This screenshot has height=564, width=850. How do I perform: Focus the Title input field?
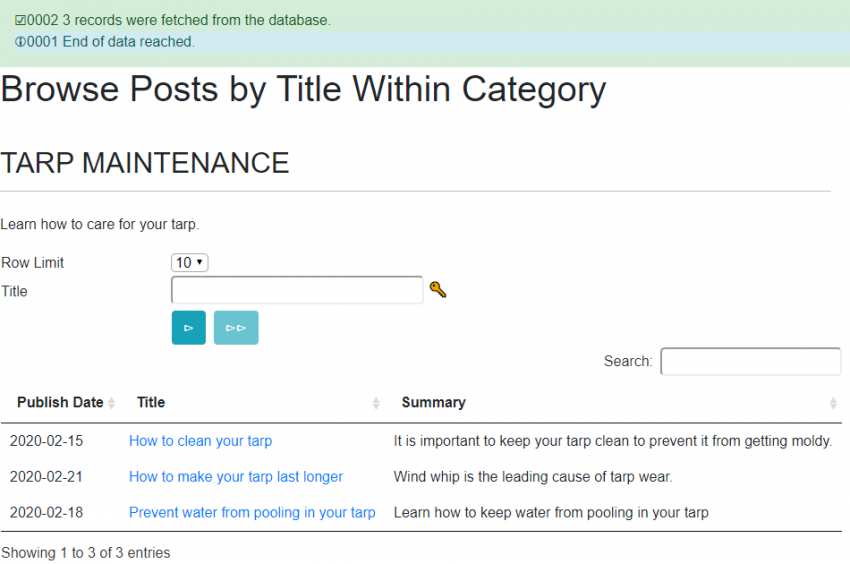click(297, 291)
